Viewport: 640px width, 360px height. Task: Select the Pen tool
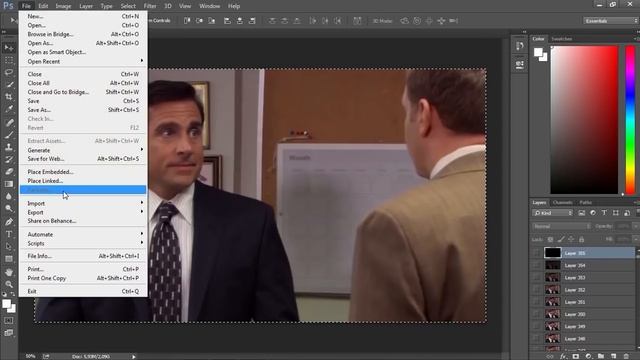click(9, 222)
